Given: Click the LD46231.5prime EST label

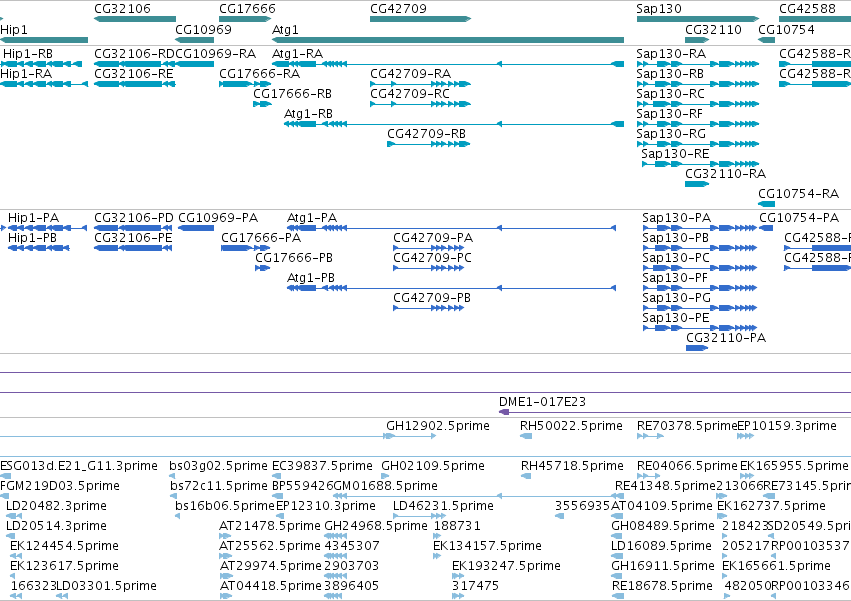Looking at the screenshot, I should pos(443,506).
